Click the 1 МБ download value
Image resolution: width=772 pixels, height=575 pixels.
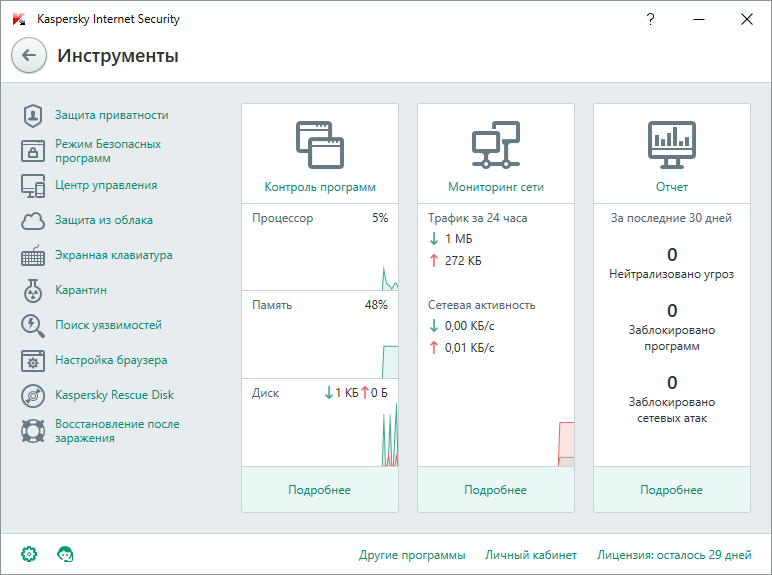click(458, 239)
